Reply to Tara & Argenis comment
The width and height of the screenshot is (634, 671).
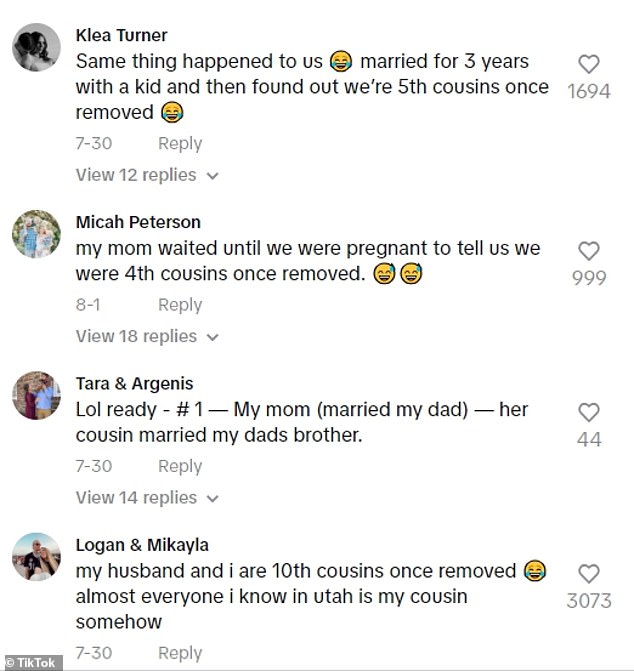[180, 466]
